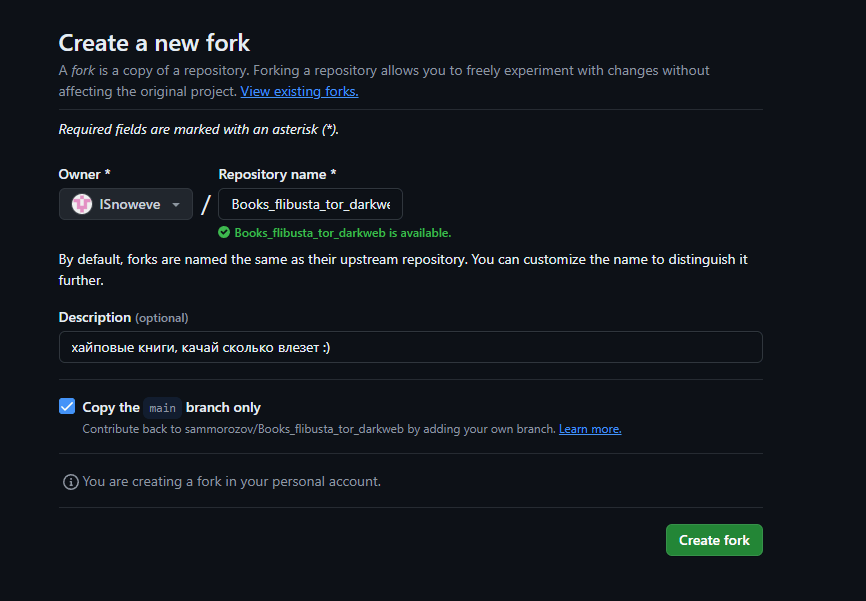This screenshot has height=601, width=866.
Task: Toggle the Copy the main branch only checkbox
Action: click(x=67, y=407)
